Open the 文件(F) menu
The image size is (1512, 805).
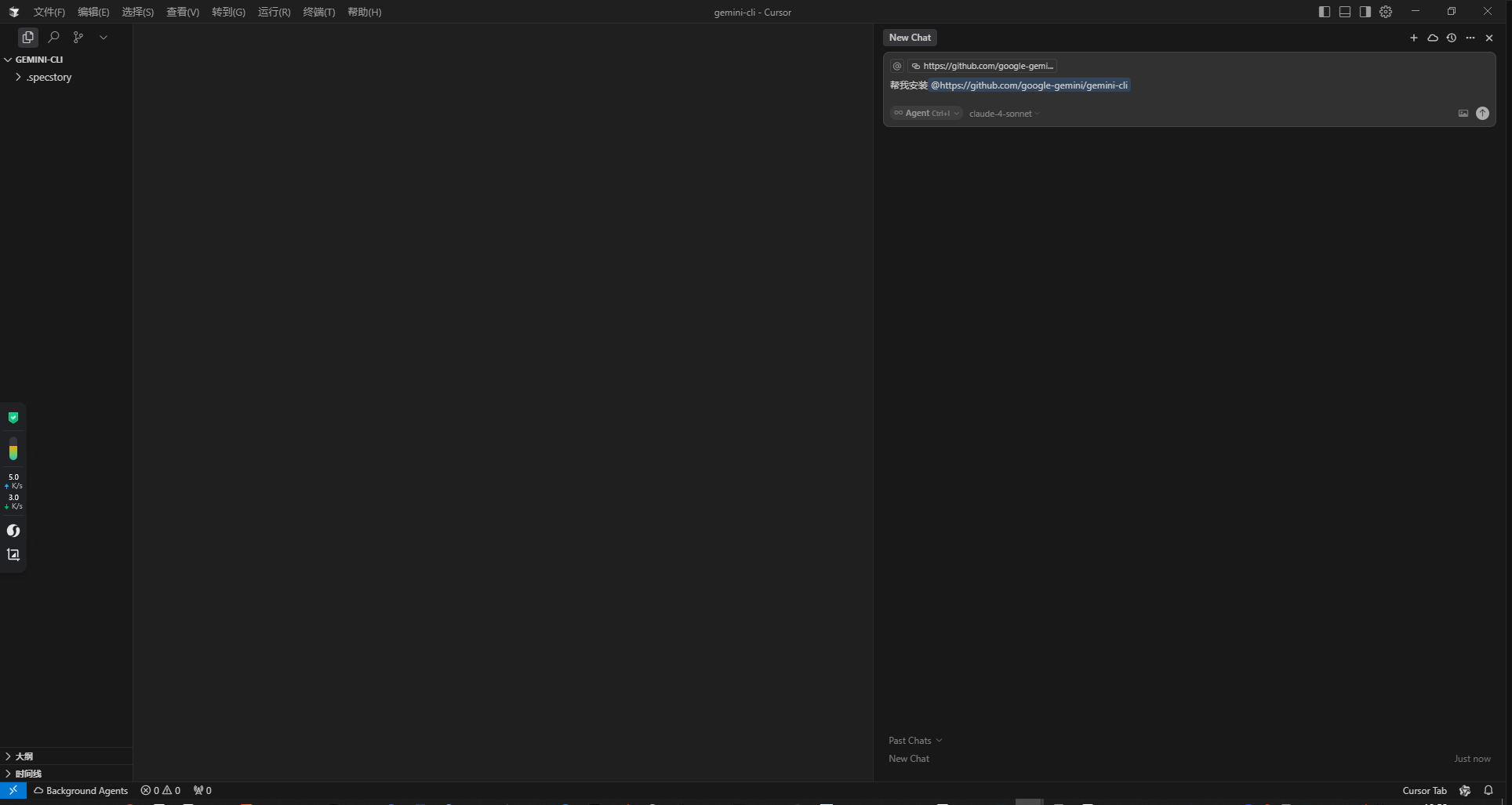click(x=49, y=12)
